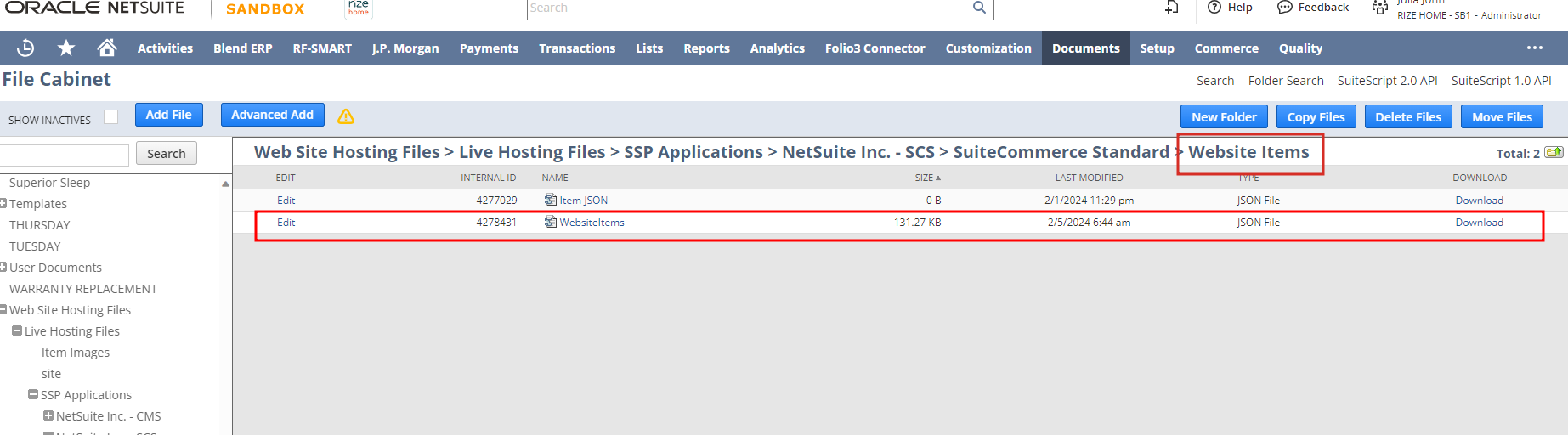Expand the NetSuite Inc. - CMS folder
1568x435 pixels.
click(48, 416)
